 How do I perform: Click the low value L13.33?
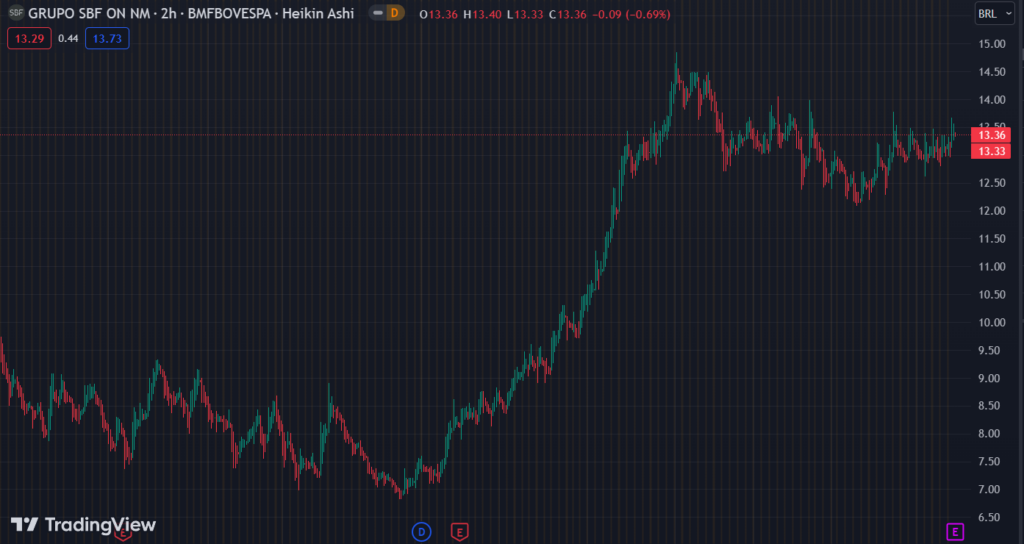coord(524,14)
